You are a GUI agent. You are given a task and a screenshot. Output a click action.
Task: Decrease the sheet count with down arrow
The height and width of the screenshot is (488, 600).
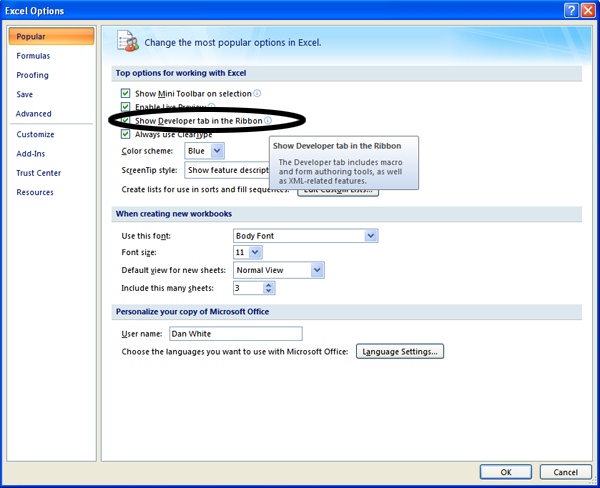[269, 291]
